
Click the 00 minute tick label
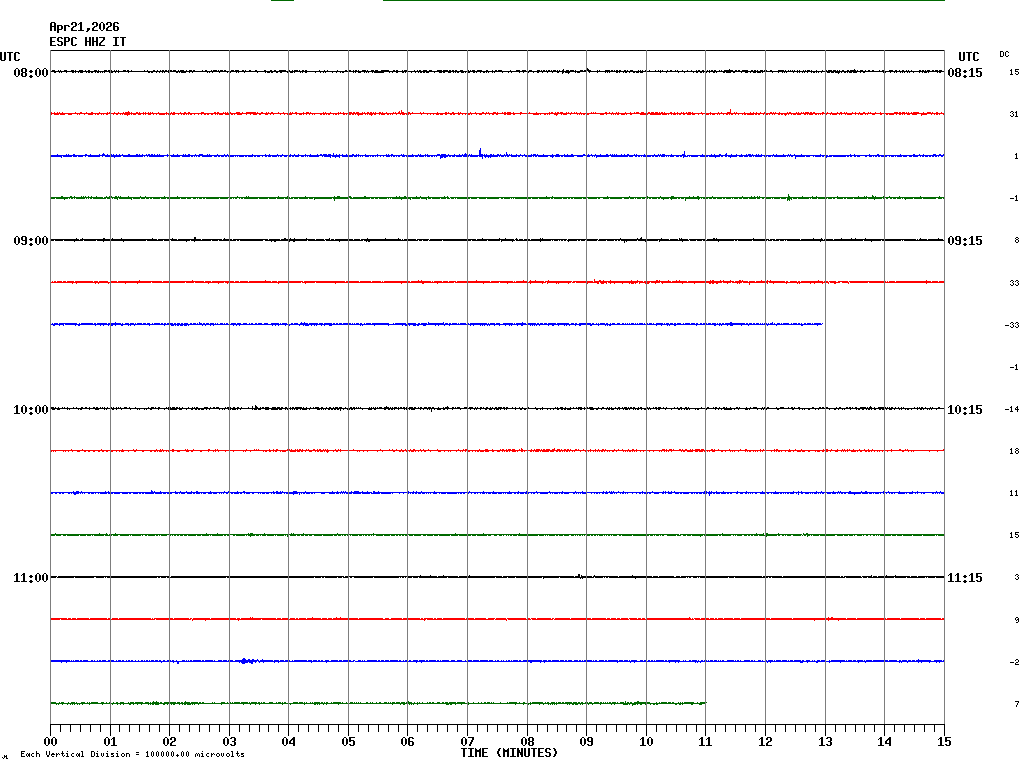click(51, 742)
